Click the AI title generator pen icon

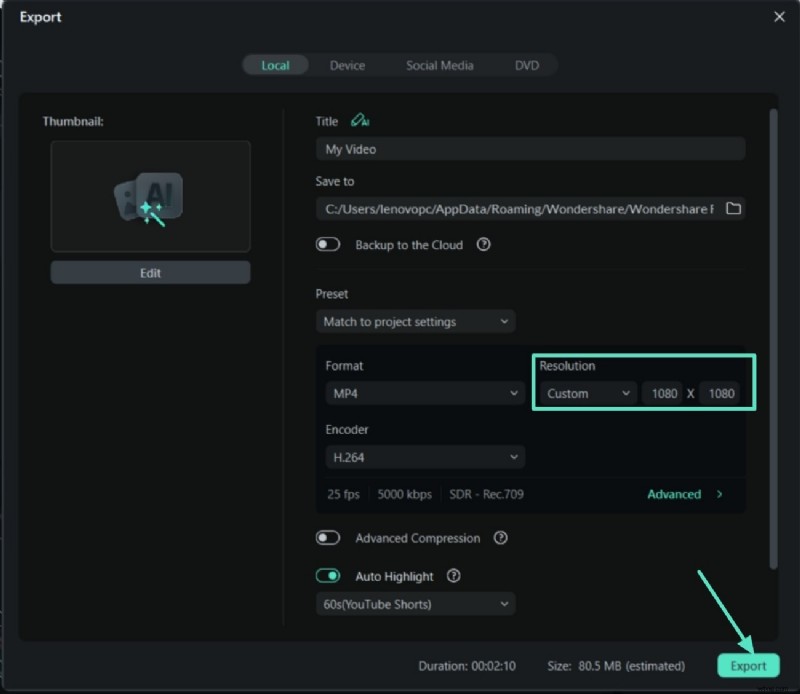360,121
